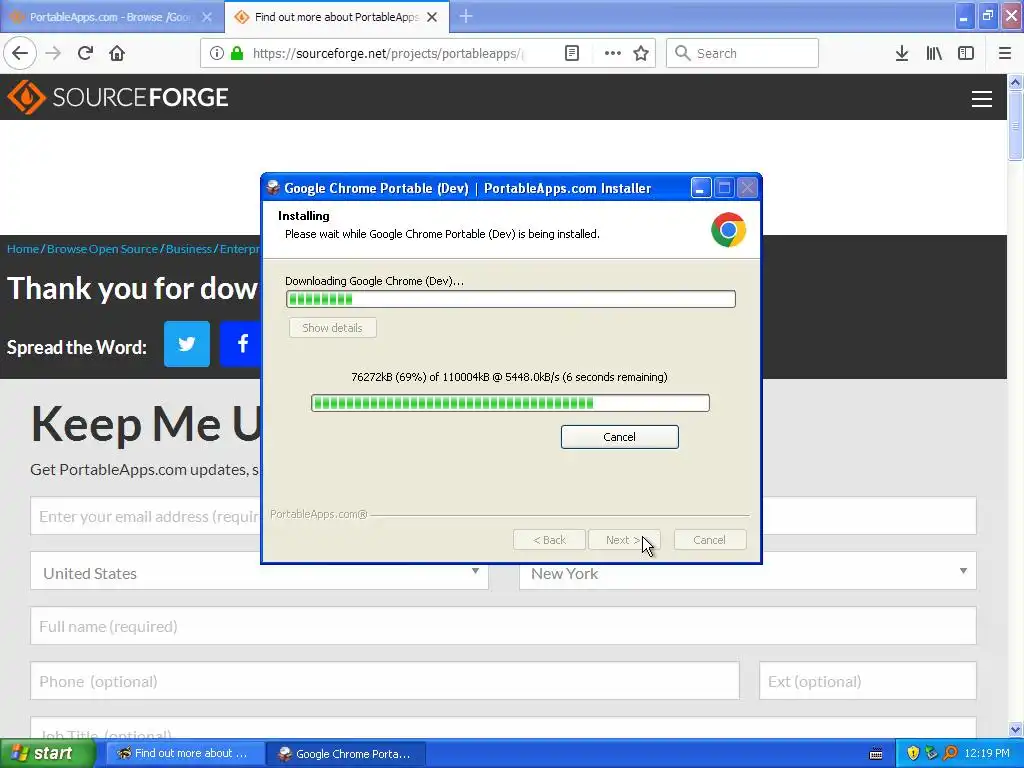
Task: Switch to Firefox taskbar button
Action: (185, 754)
